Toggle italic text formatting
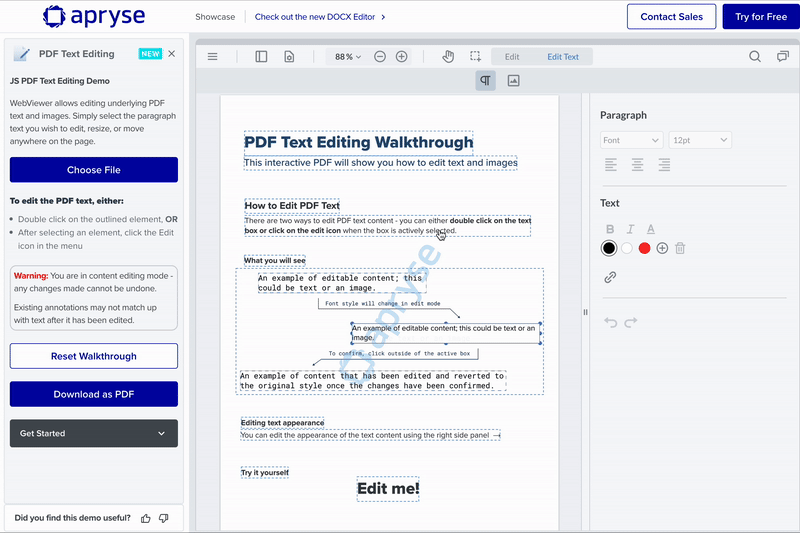The width and height of the screenshot is (800, 533). coord(630,229)
